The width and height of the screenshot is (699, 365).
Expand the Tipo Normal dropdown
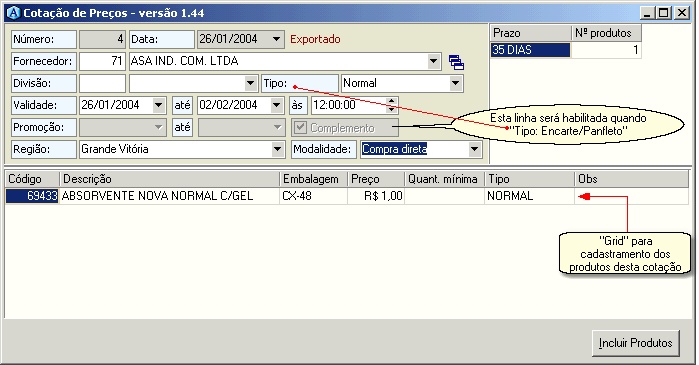click(455, 83)
